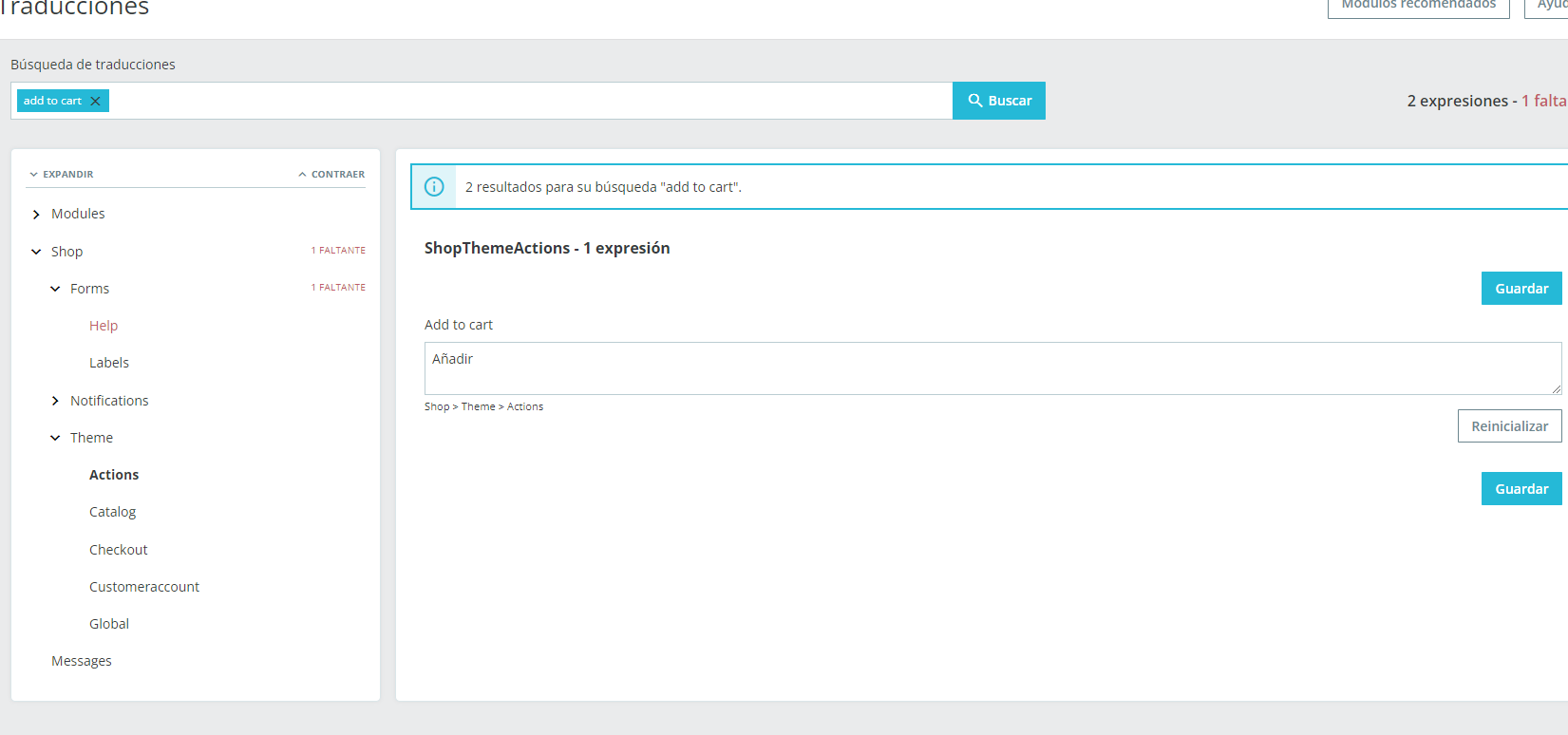
Task: Collapse all tree items with Contraer
Action: tap(331, 175)
